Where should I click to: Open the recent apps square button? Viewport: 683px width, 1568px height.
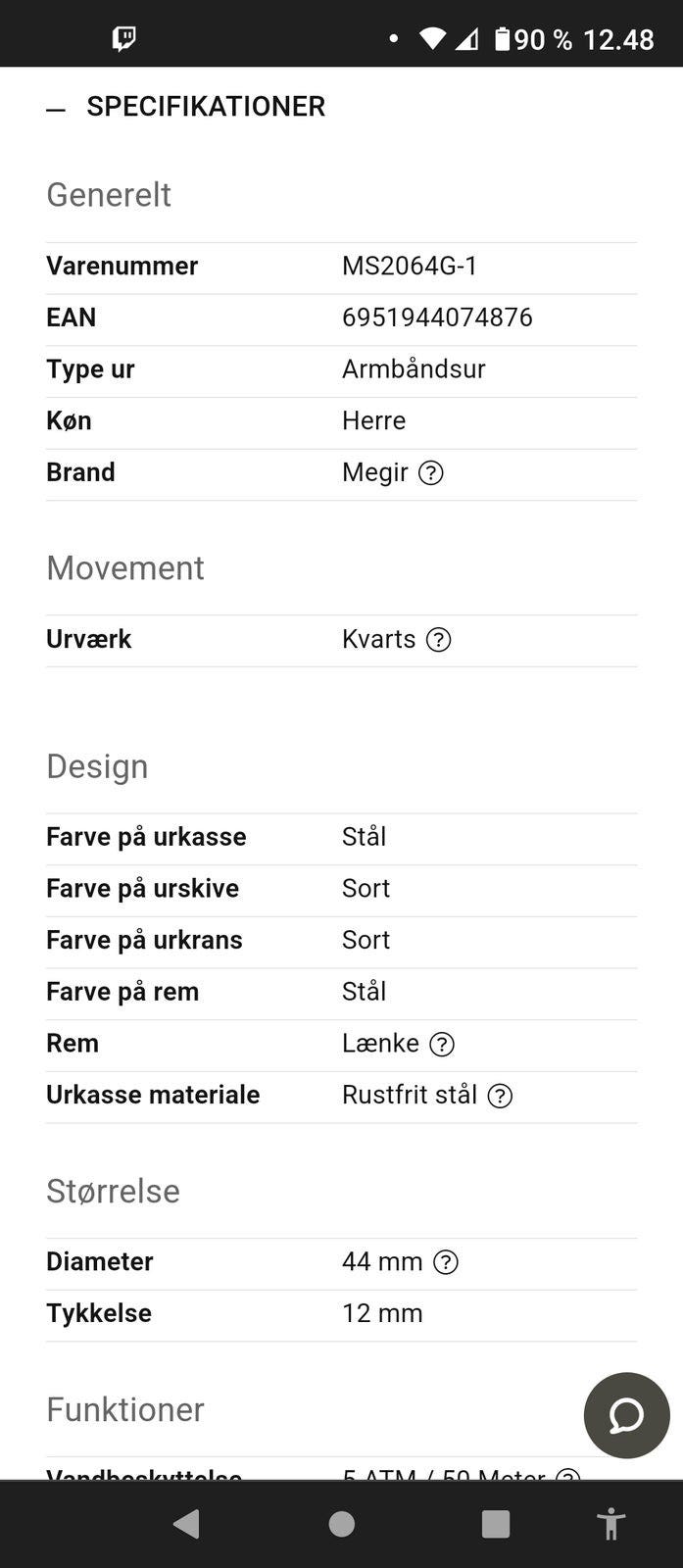[496, 1524]
